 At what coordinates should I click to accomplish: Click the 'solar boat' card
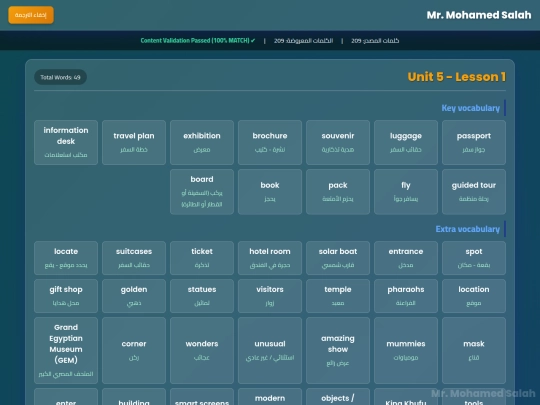[x=338, y=258]
